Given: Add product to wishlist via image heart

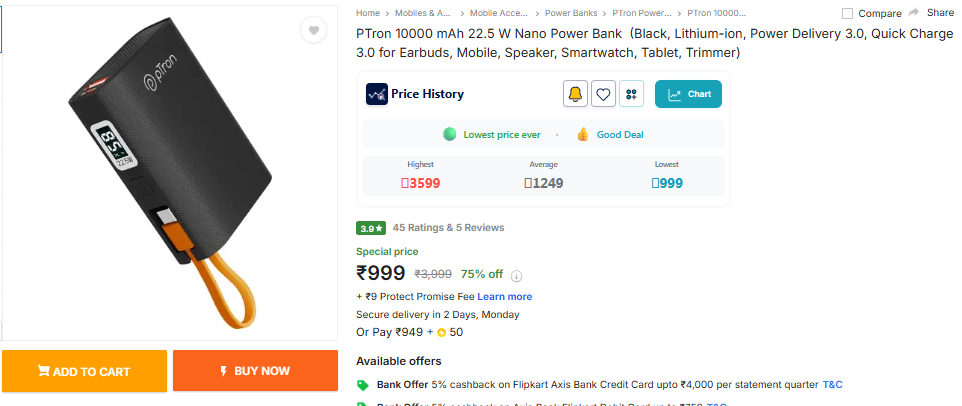Looking at the screenshot, I should click(x=314, y=31).
